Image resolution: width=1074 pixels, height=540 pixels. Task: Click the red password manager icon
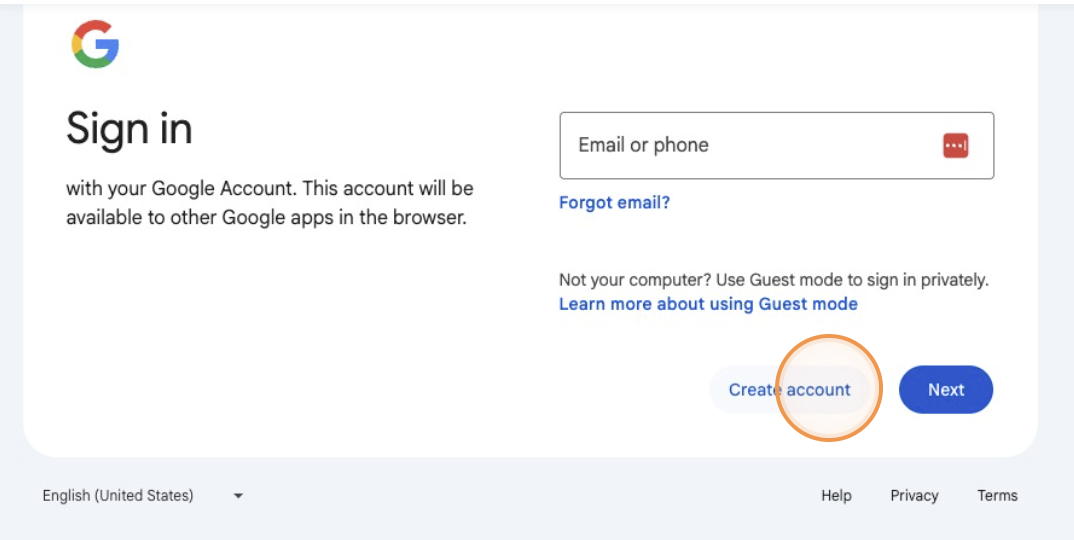click(955, 146)
